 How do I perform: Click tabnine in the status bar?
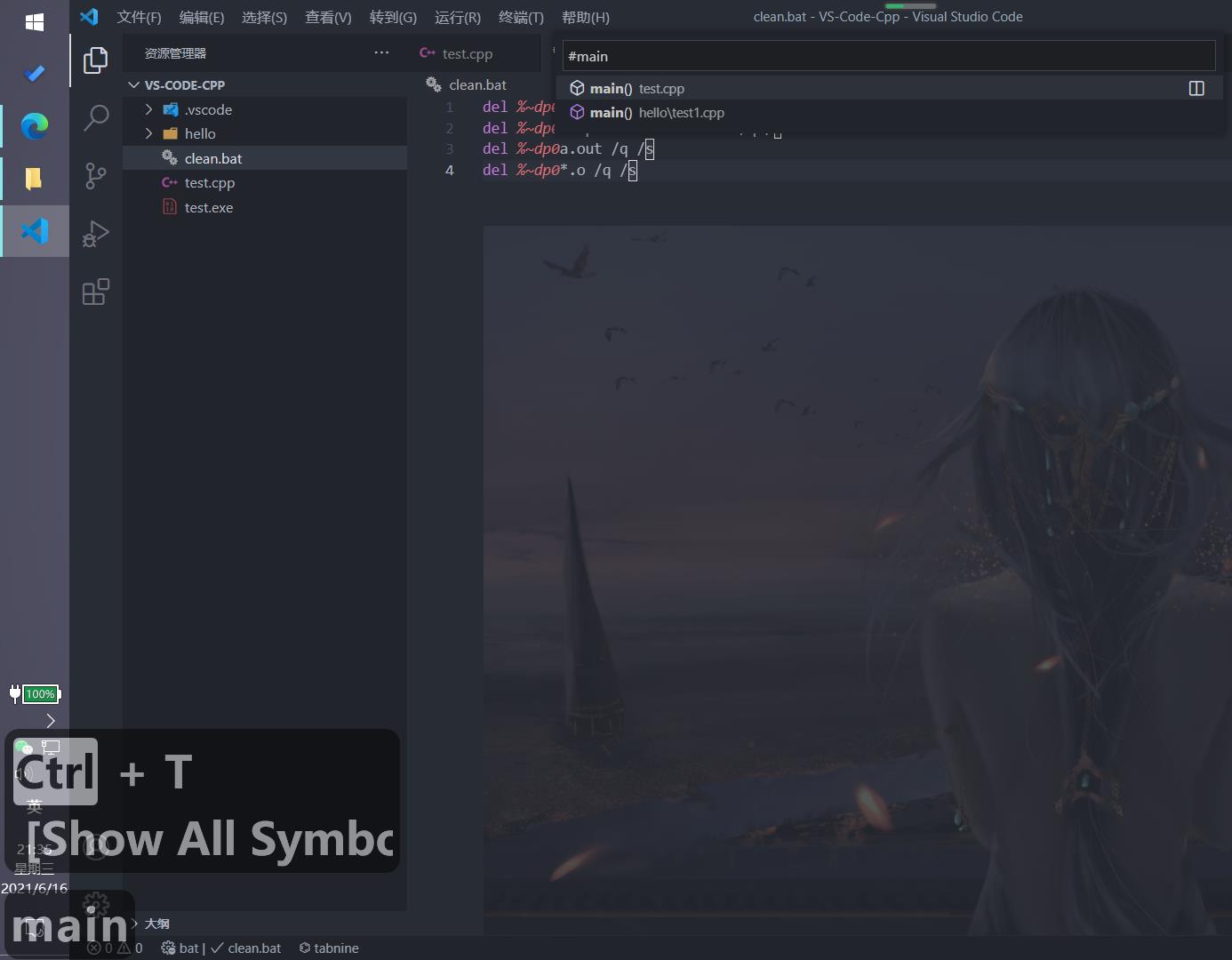click(x=329, y=948)
